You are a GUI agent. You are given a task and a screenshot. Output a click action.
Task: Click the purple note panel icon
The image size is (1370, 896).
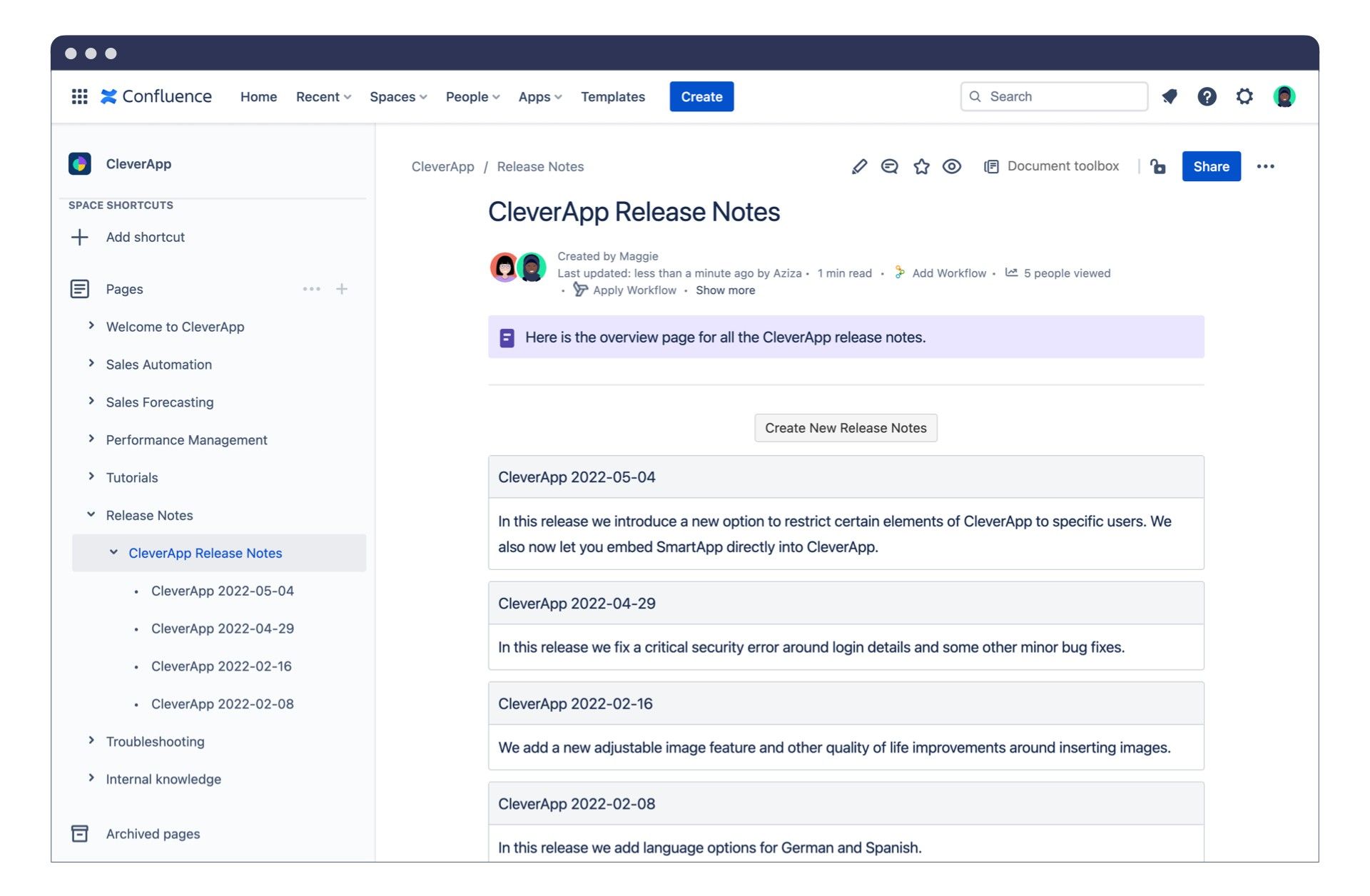[x=507, y=337]
